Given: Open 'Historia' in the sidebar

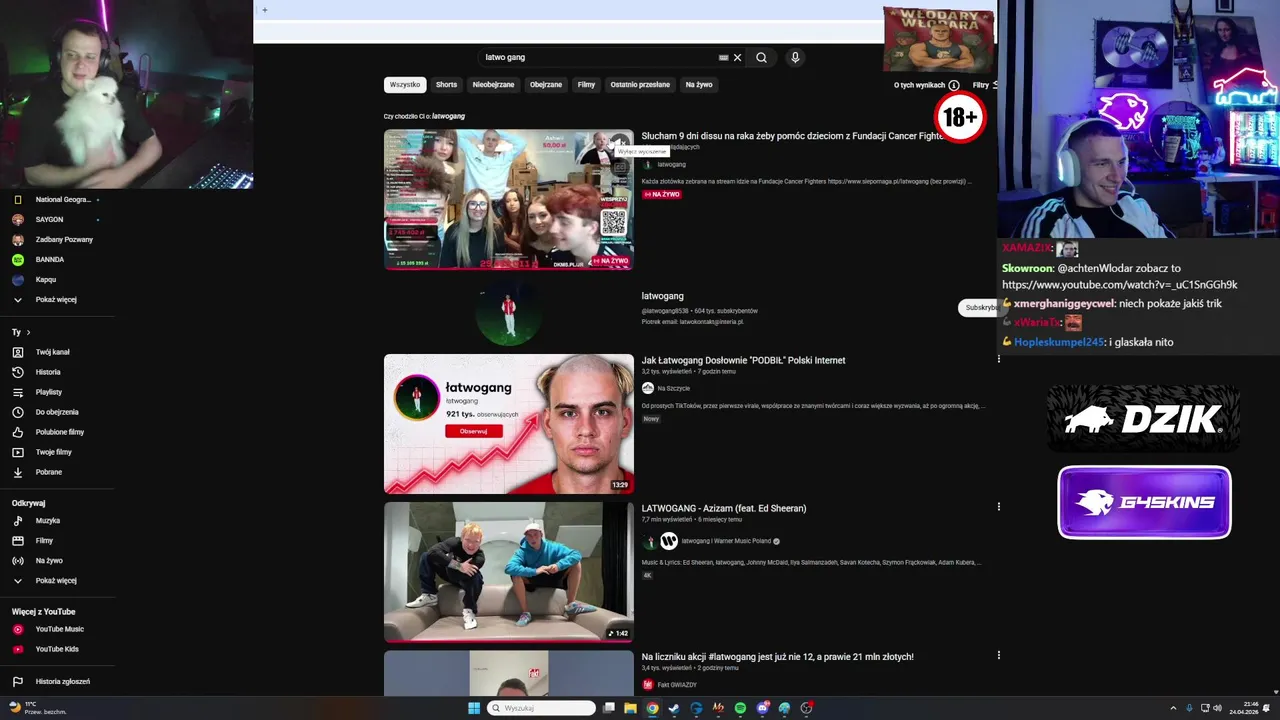Looking at the screenshot, I should (48, 372).
